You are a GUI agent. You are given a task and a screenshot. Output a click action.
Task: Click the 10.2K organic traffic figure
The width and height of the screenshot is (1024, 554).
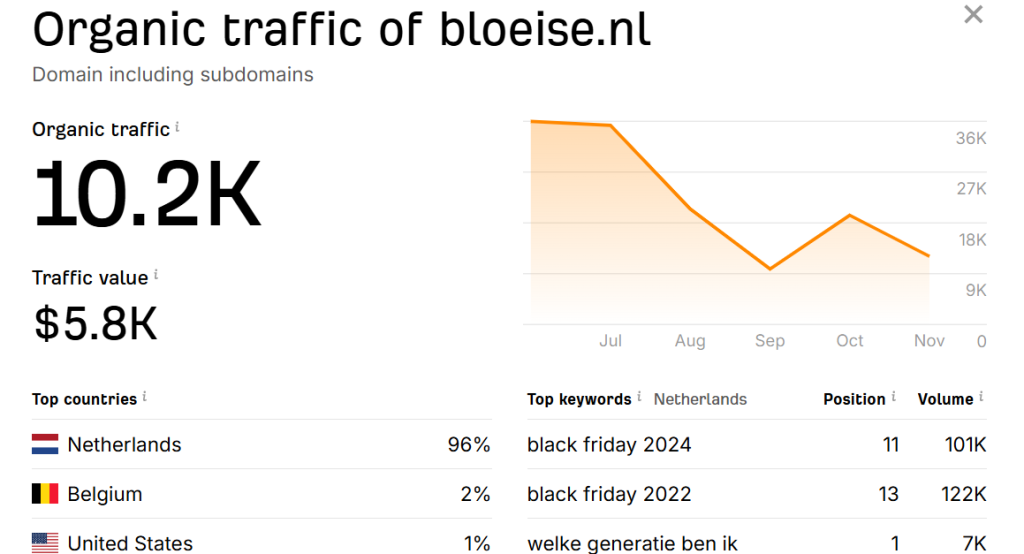147,195
